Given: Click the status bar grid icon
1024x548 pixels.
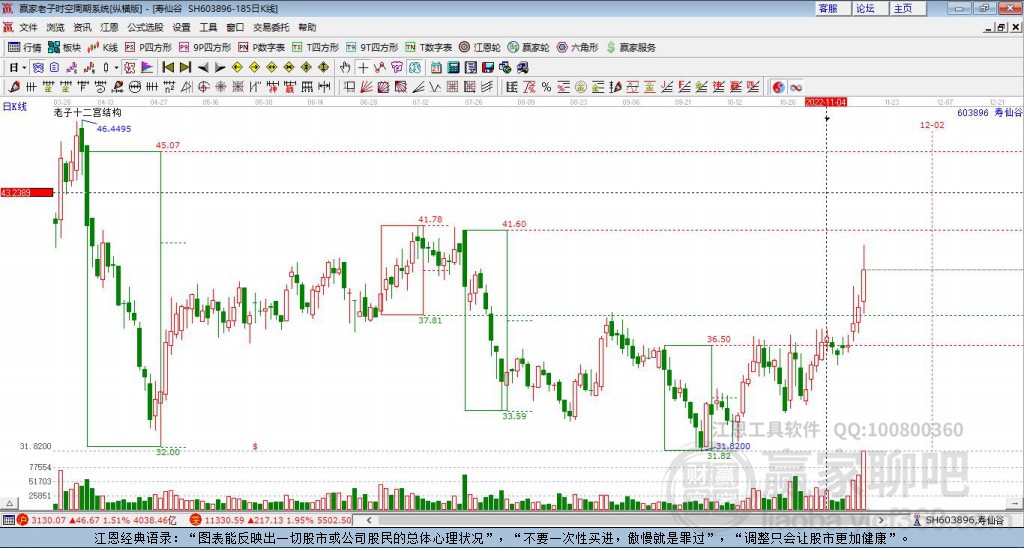Looking at the screenshot, I should pos(8,520).
